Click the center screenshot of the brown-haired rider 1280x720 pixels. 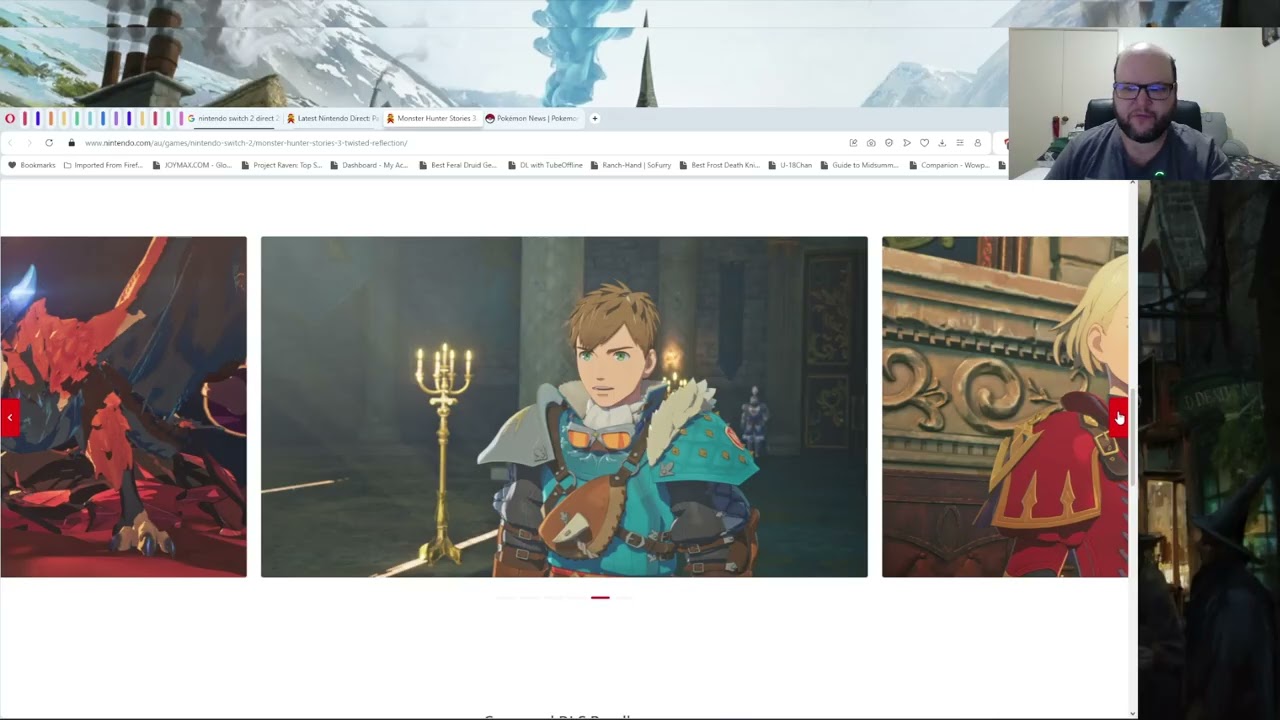(564, 407)
